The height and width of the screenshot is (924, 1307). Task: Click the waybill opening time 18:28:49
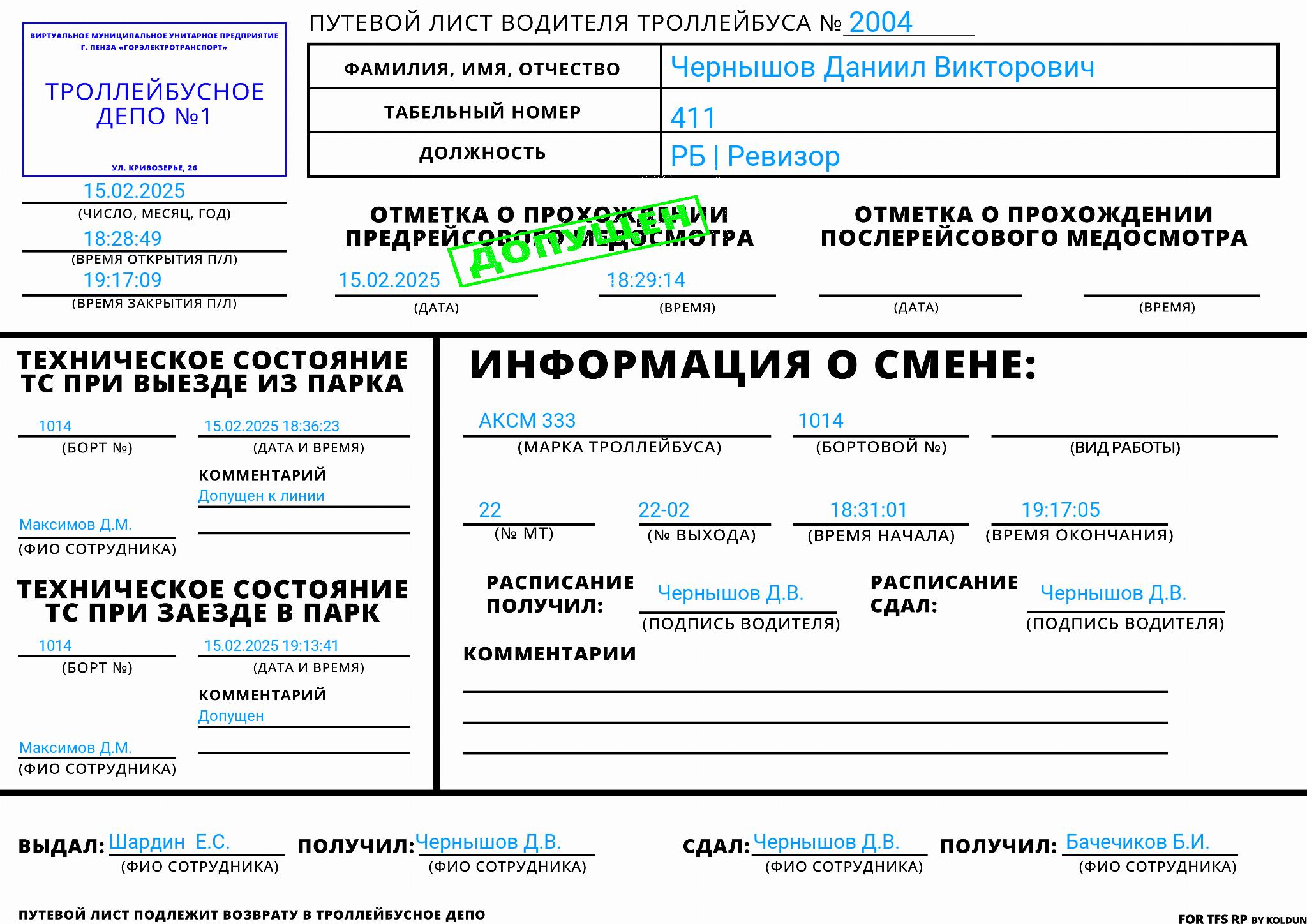(123, 239)
